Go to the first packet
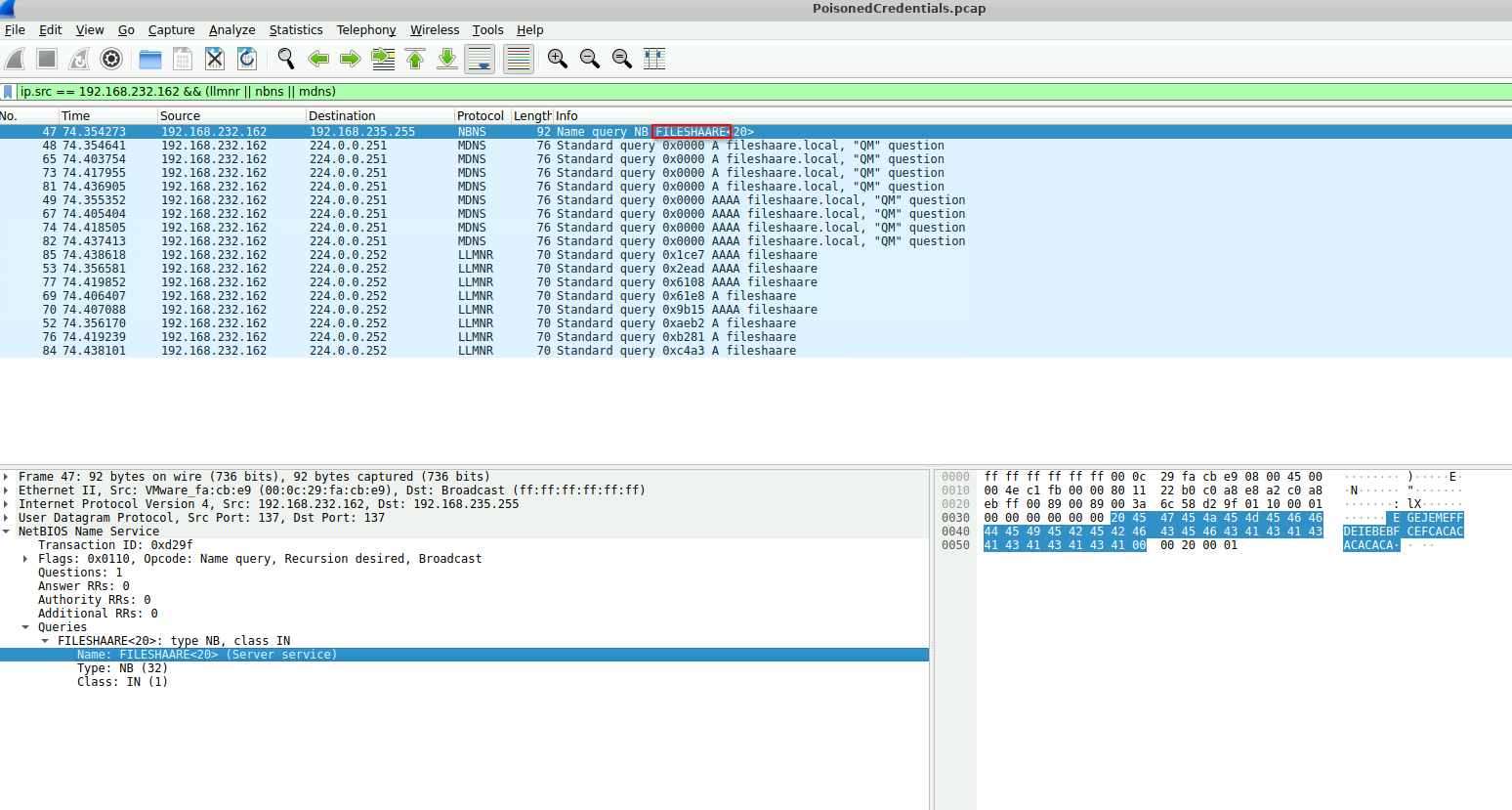 (x=415, y=60)
